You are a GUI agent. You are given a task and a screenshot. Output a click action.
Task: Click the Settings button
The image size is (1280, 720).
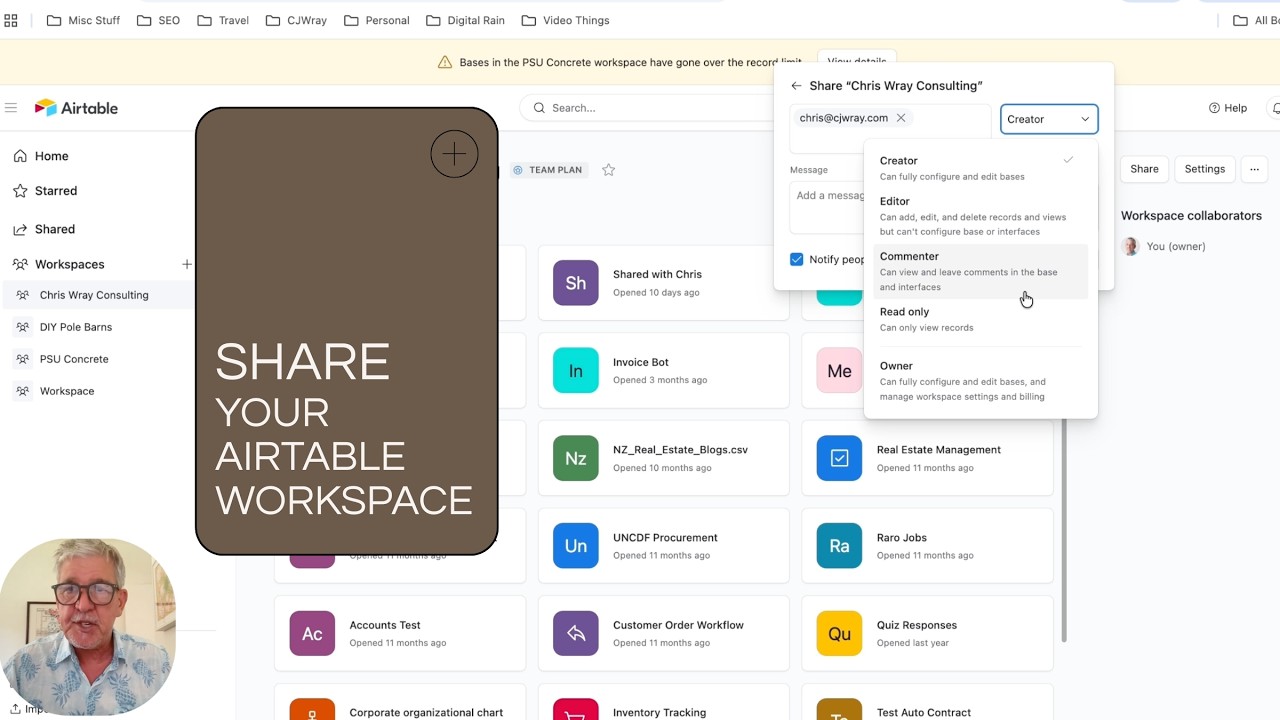(1204, 169)
